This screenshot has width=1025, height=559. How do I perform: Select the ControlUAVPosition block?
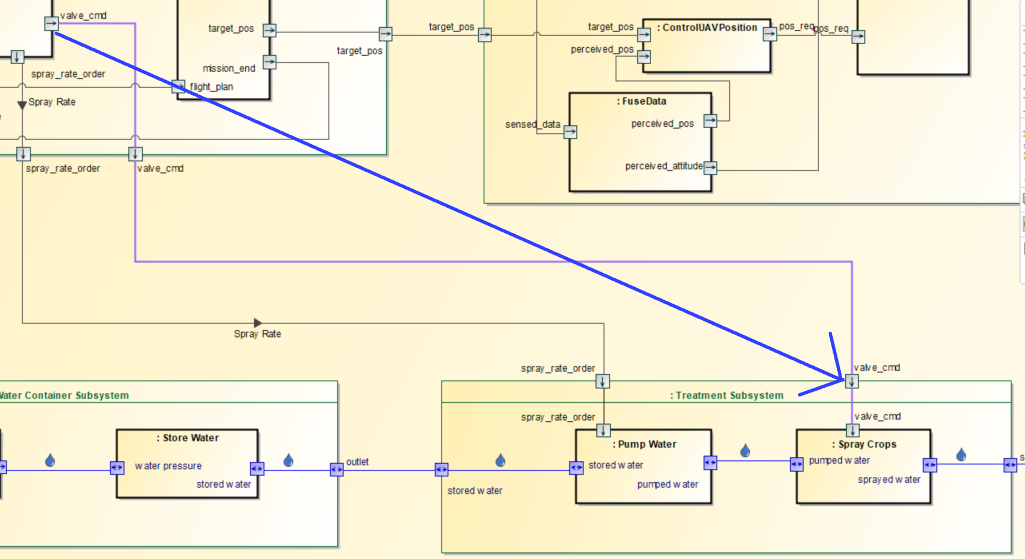(707, 46)
